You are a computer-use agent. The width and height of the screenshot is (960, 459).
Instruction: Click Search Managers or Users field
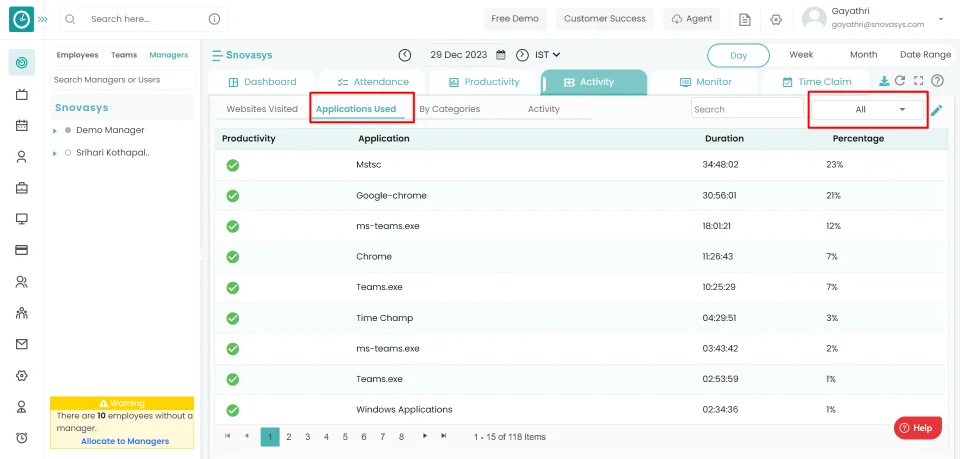tap(123, 80)
